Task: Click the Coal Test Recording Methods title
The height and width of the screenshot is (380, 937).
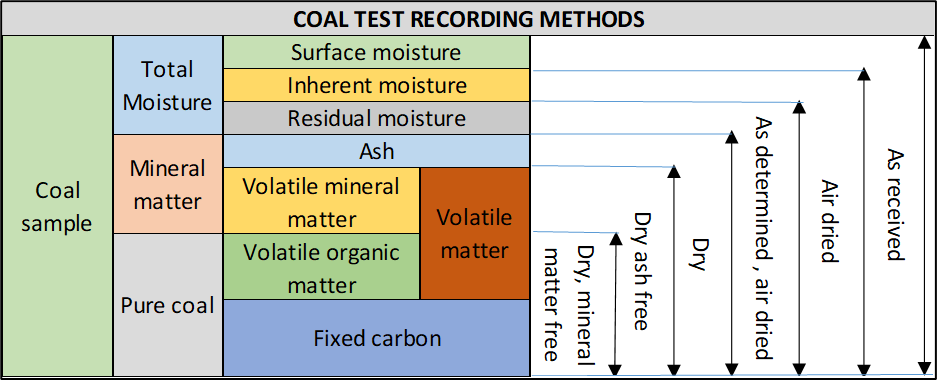Action: coord(468,19)
